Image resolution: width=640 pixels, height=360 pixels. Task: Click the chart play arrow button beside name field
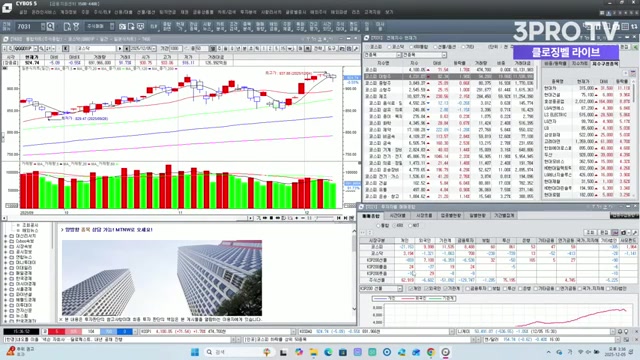tap(120, 48)
